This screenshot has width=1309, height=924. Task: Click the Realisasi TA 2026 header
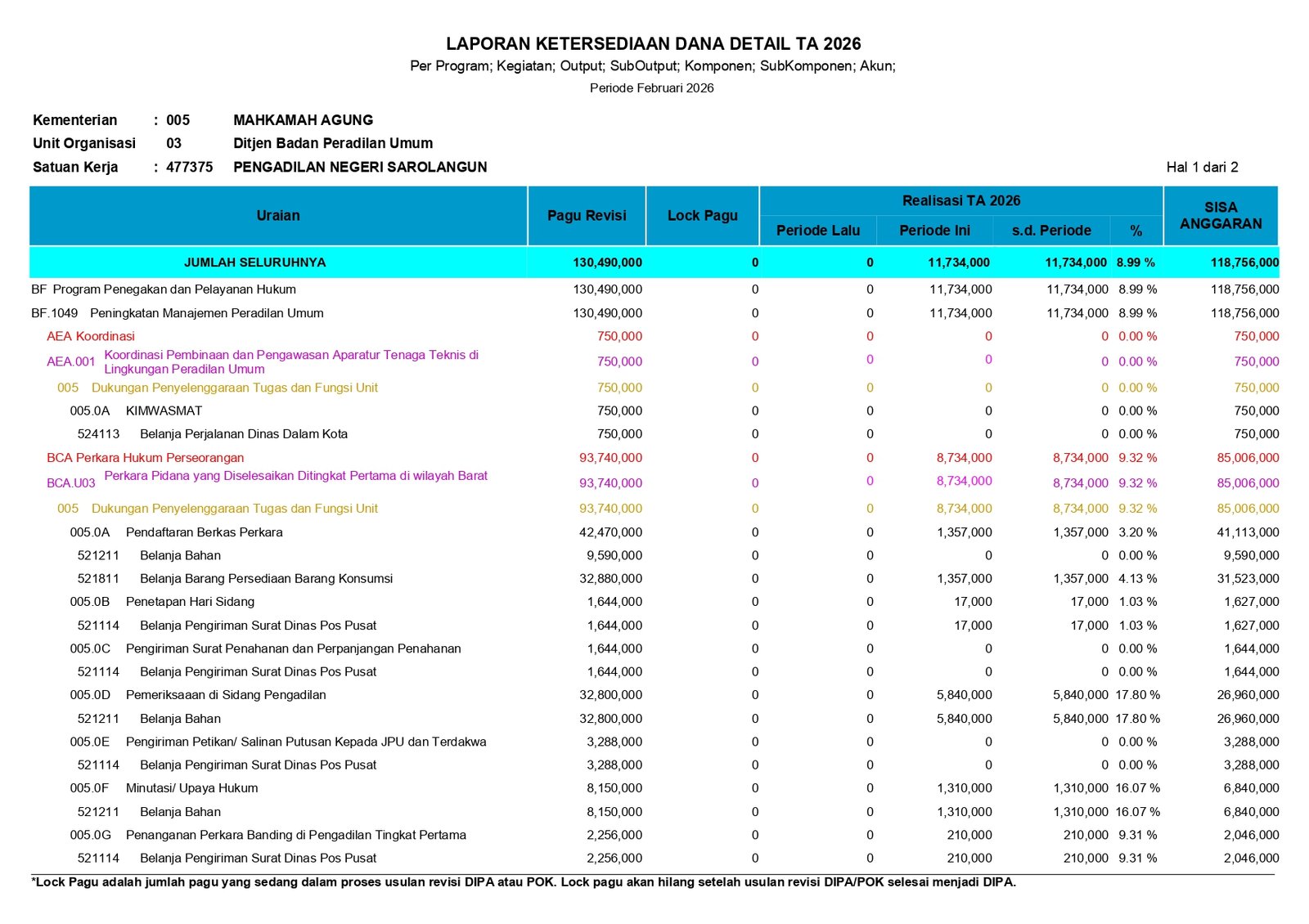960,201
